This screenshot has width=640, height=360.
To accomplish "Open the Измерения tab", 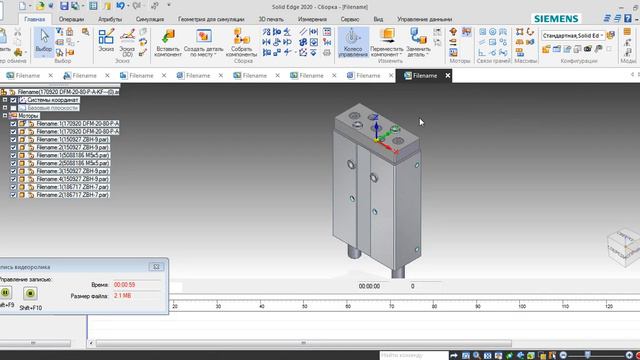I will coord(312,19).
